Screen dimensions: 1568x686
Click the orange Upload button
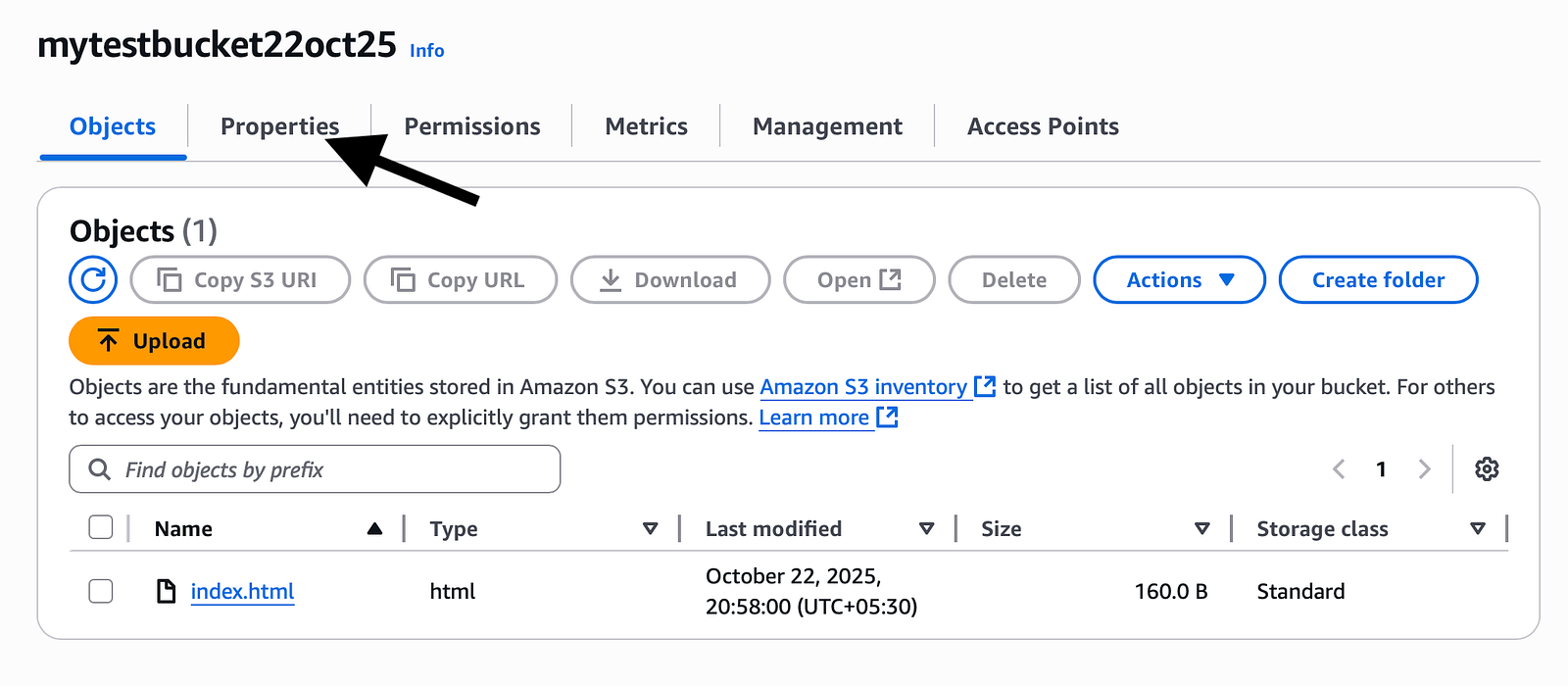(154, 341)
